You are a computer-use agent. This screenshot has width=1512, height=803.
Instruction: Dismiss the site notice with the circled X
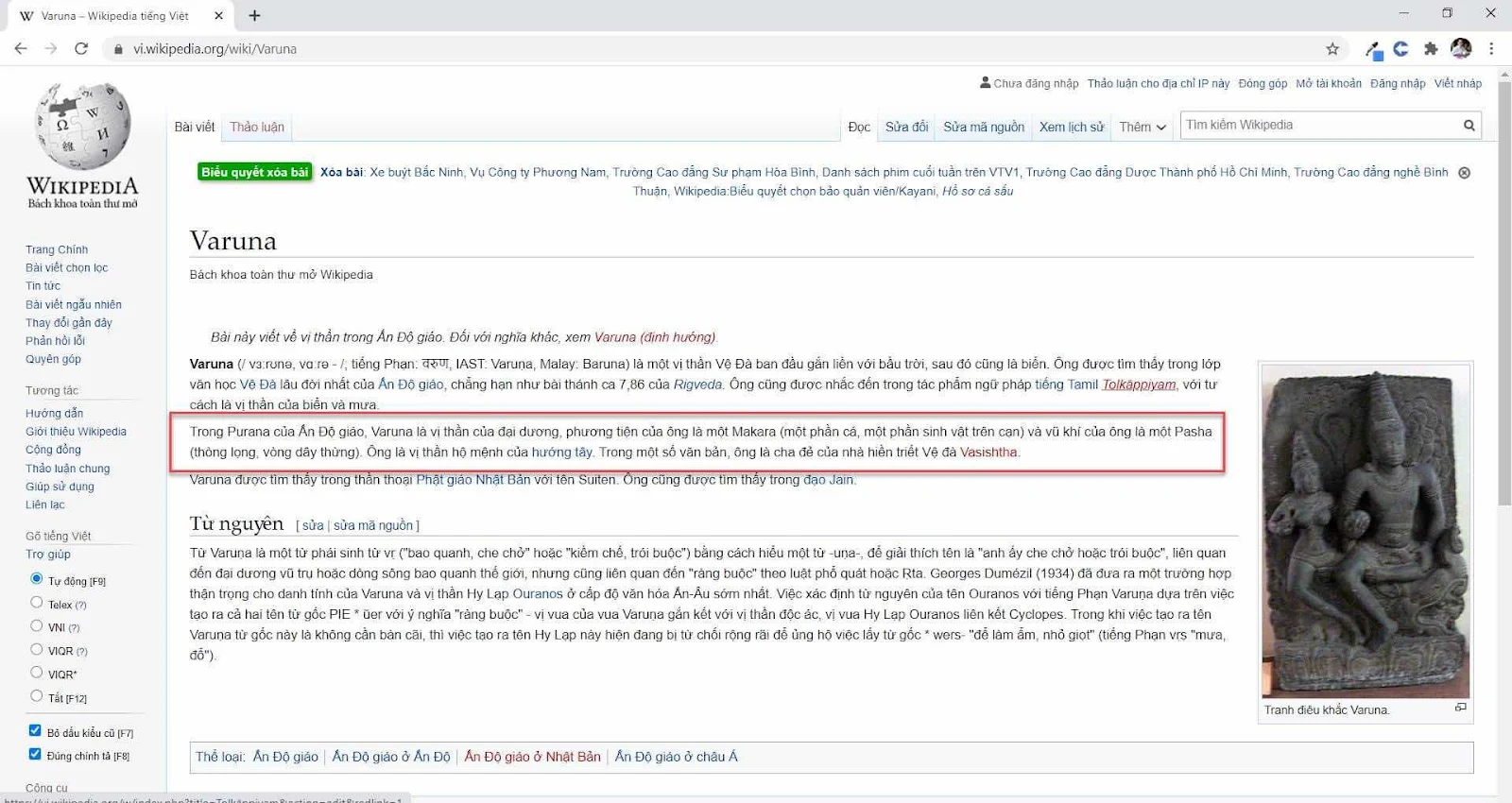click(1464, 173)
